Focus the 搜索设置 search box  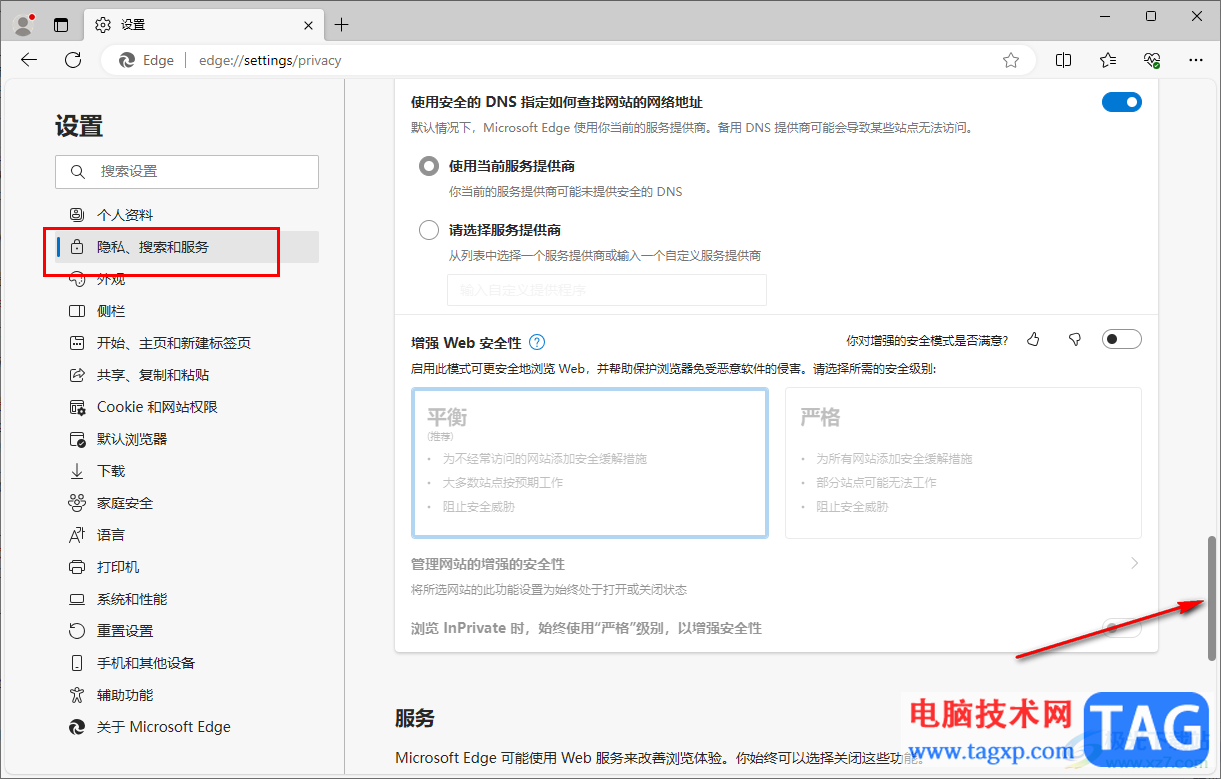click(187, 172)
